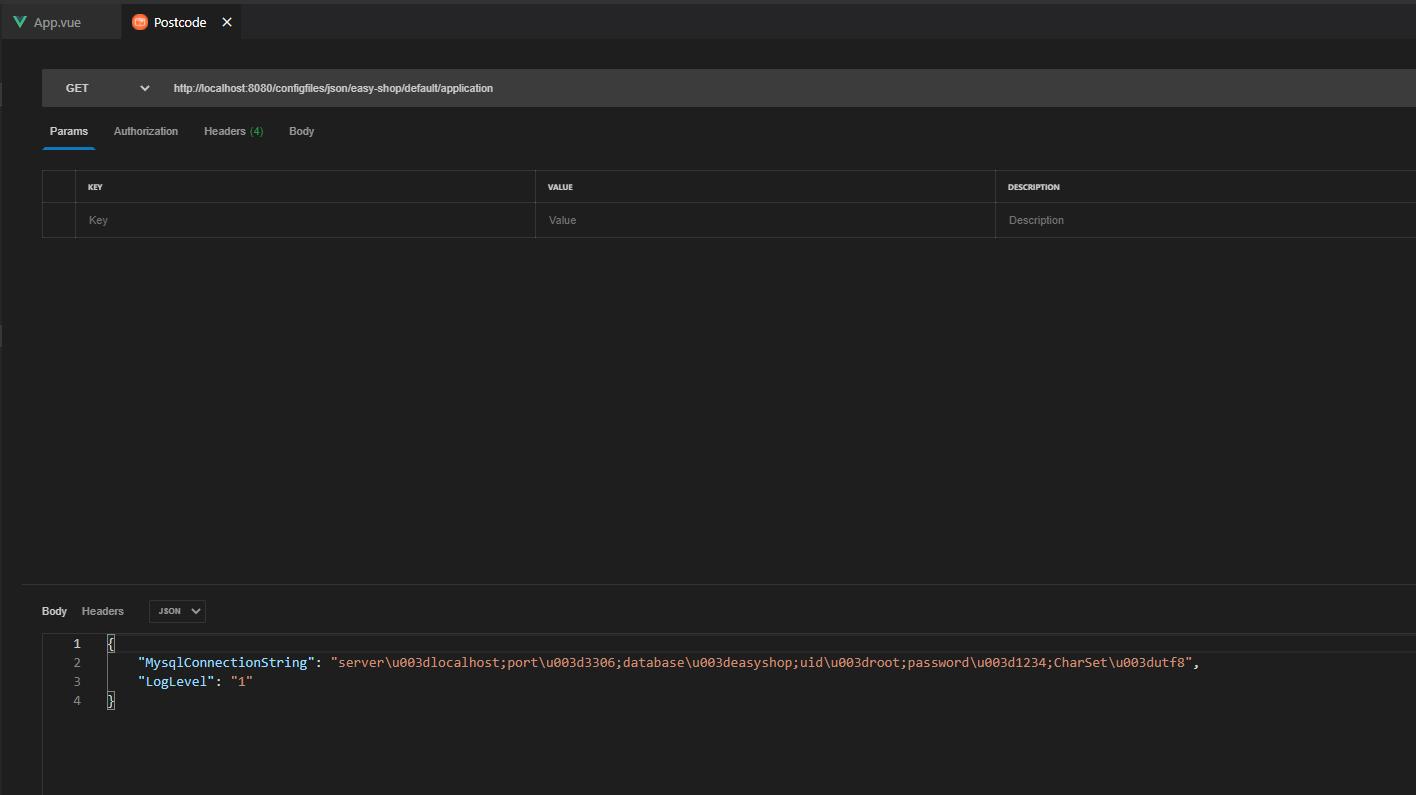Select the Postcode editor tab

180,22
